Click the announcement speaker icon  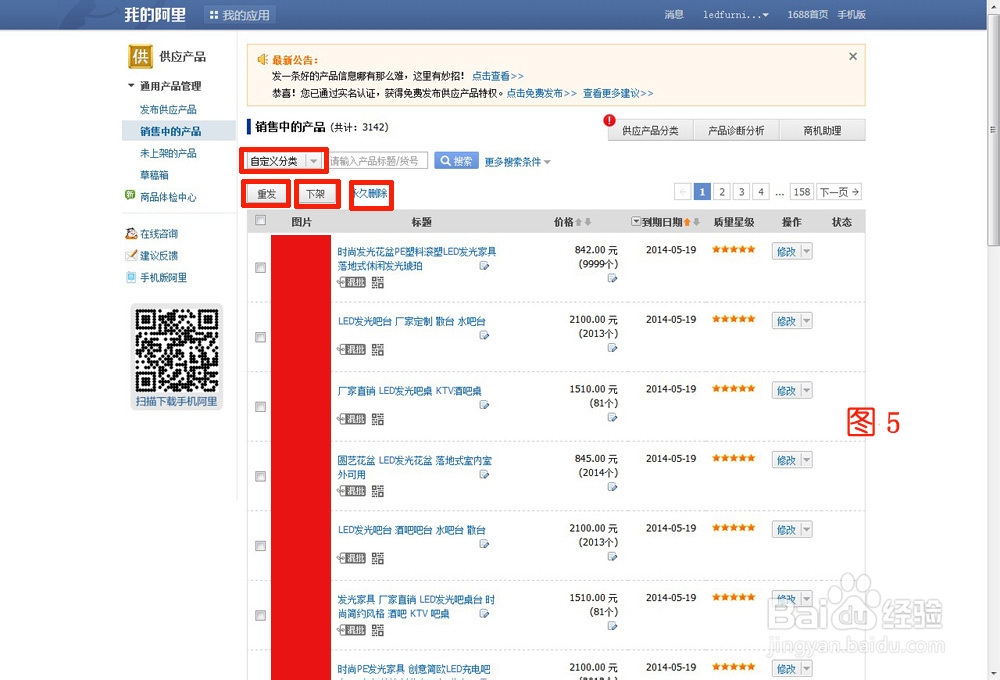pos(262,59)
